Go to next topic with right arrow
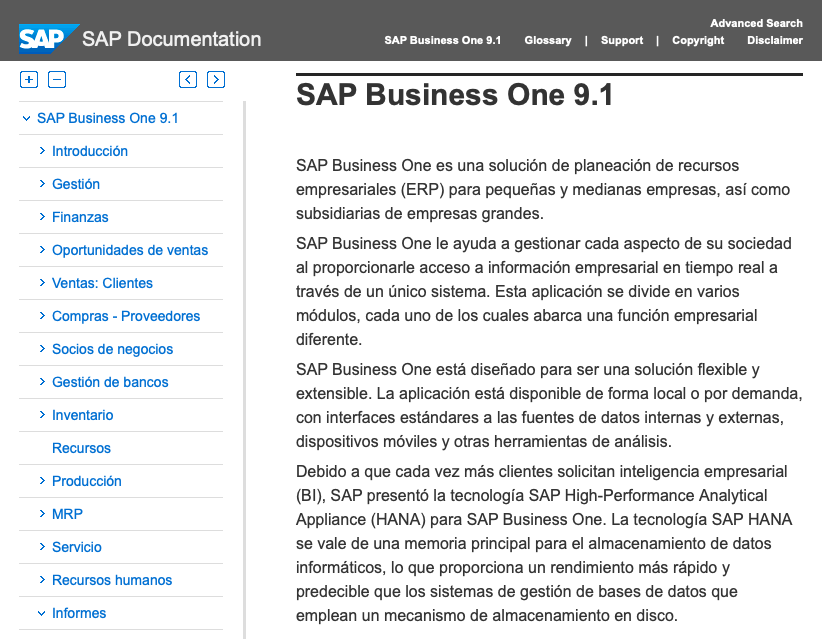822x639 pixels. [216, 80]
